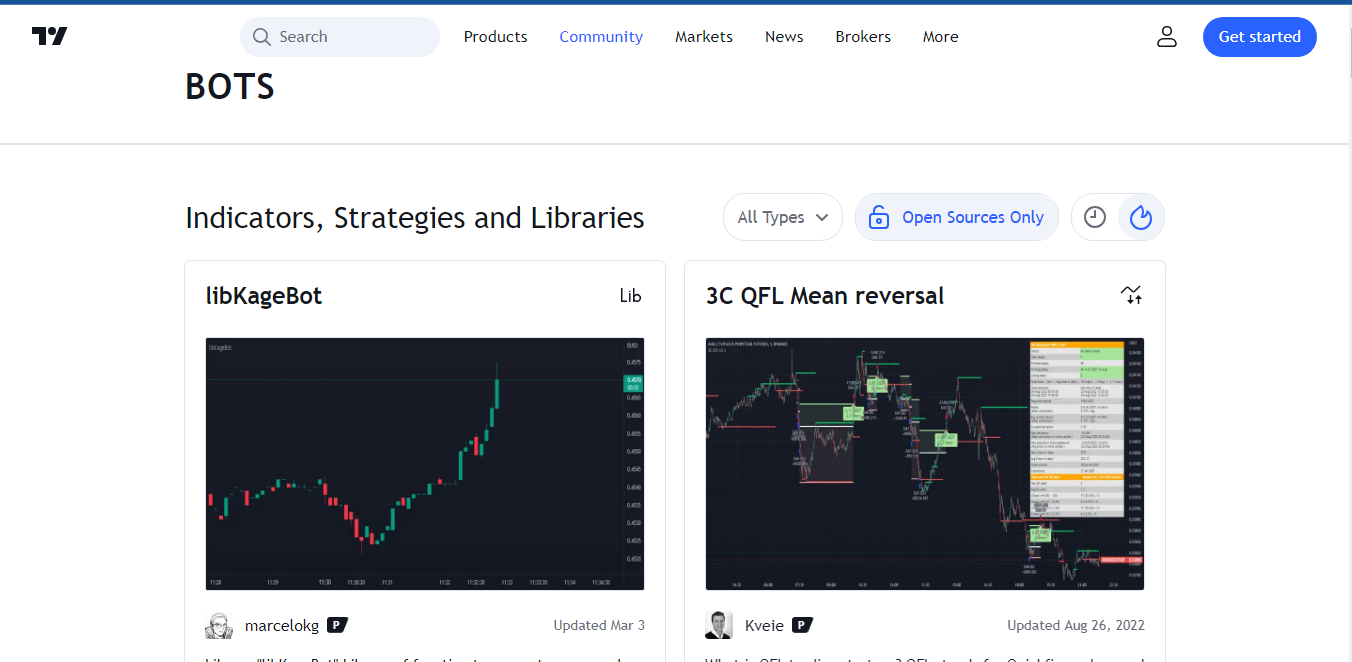The image size is (1352, 662).
Task: Click Kveie's premium P badge
Action: (800, 624)
